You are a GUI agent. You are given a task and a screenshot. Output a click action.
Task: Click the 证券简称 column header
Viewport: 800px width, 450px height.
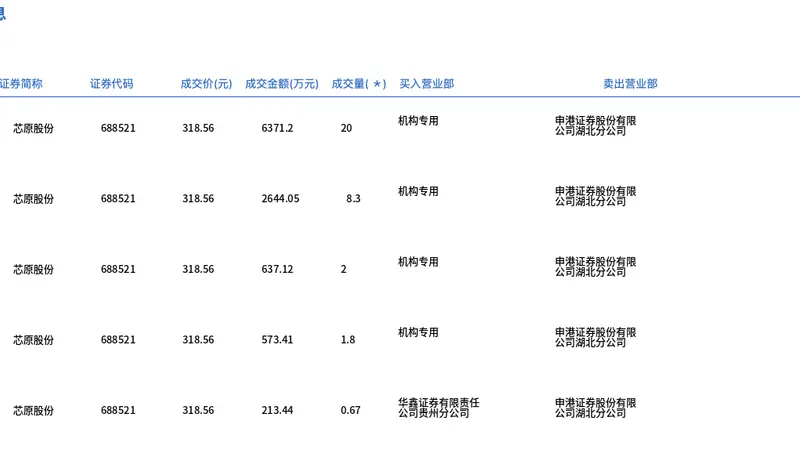(x=21, y=84)
